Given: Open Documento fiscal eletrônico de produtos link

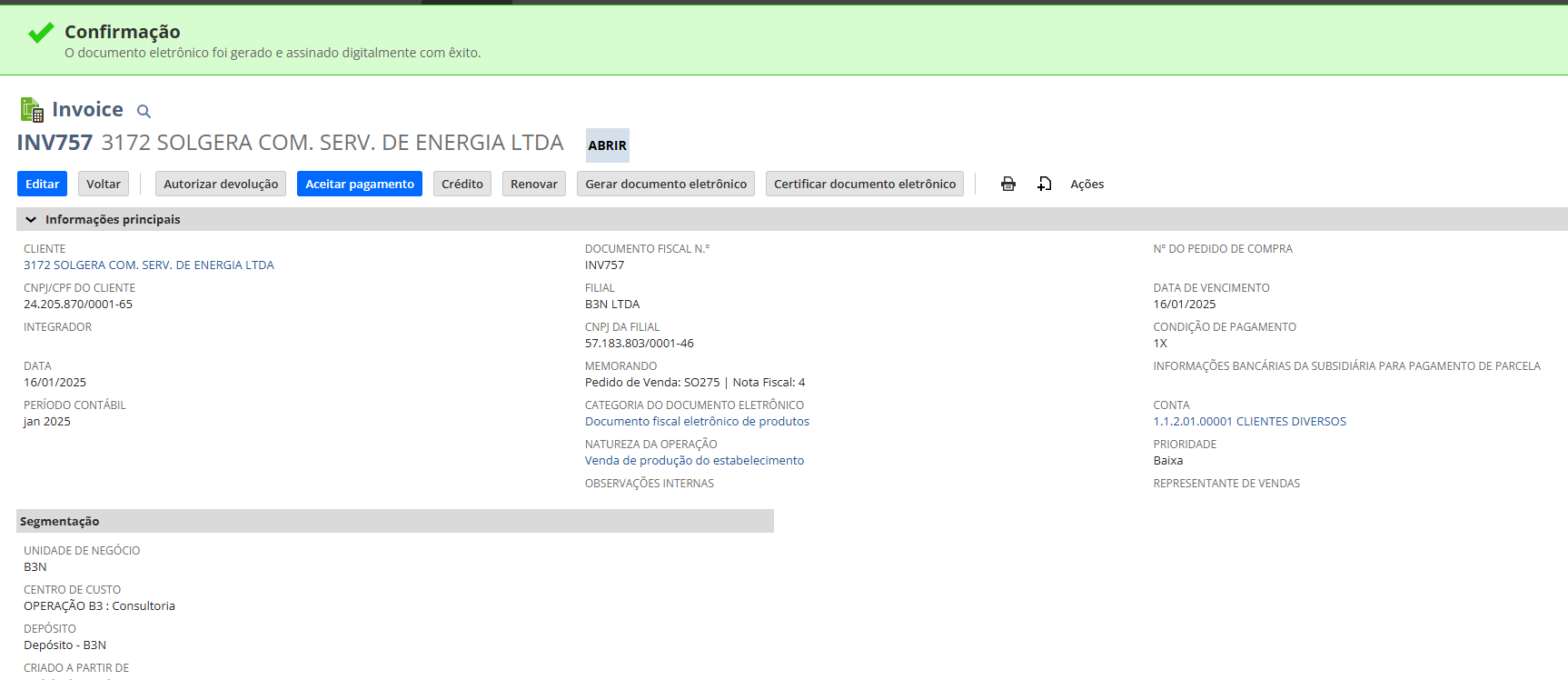Looking at the screenshot, I should [x=697, y=422].
